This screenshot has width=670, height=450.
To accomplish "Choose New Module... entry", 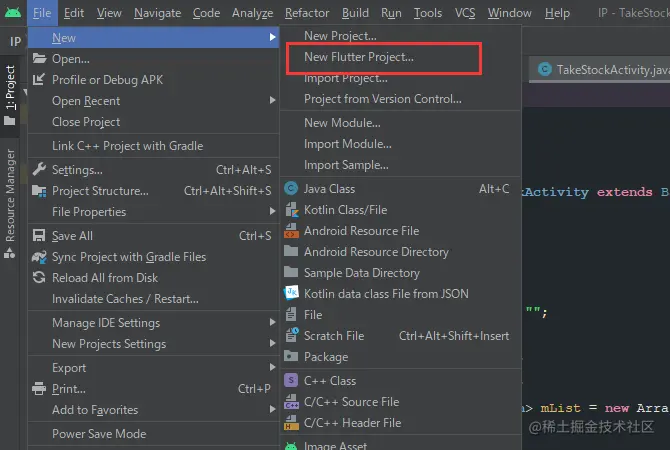I will click(x=400, y=123).
